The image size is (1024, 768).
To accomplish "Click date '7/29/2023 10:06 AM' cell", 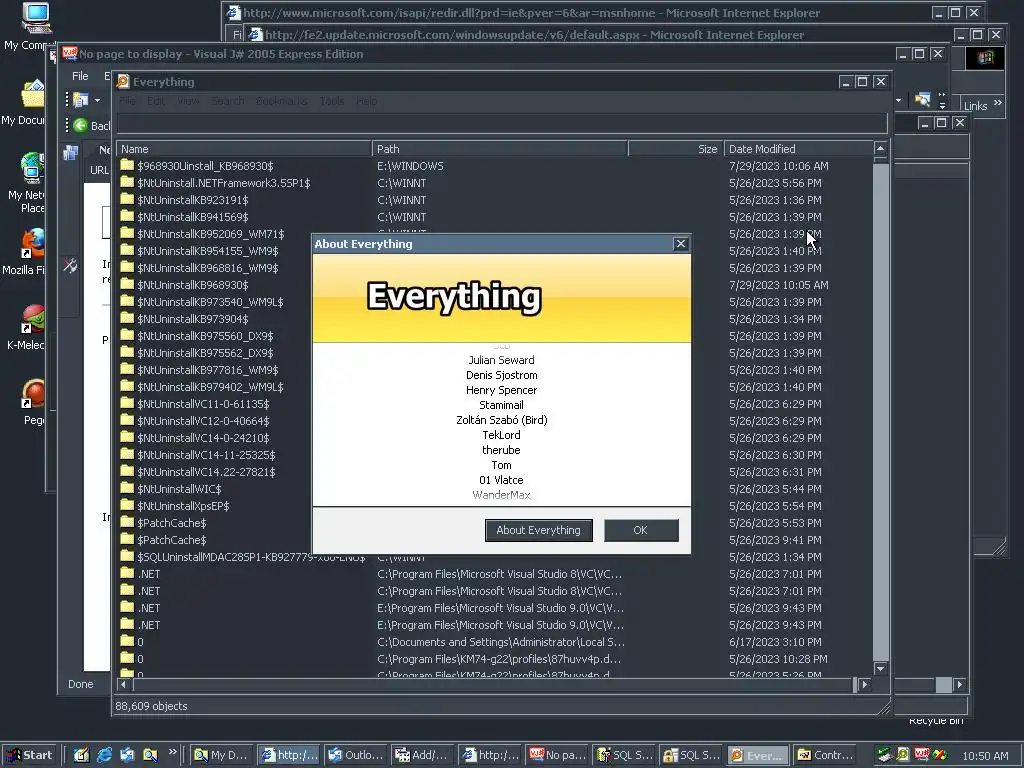I will (x=778, y=166).
